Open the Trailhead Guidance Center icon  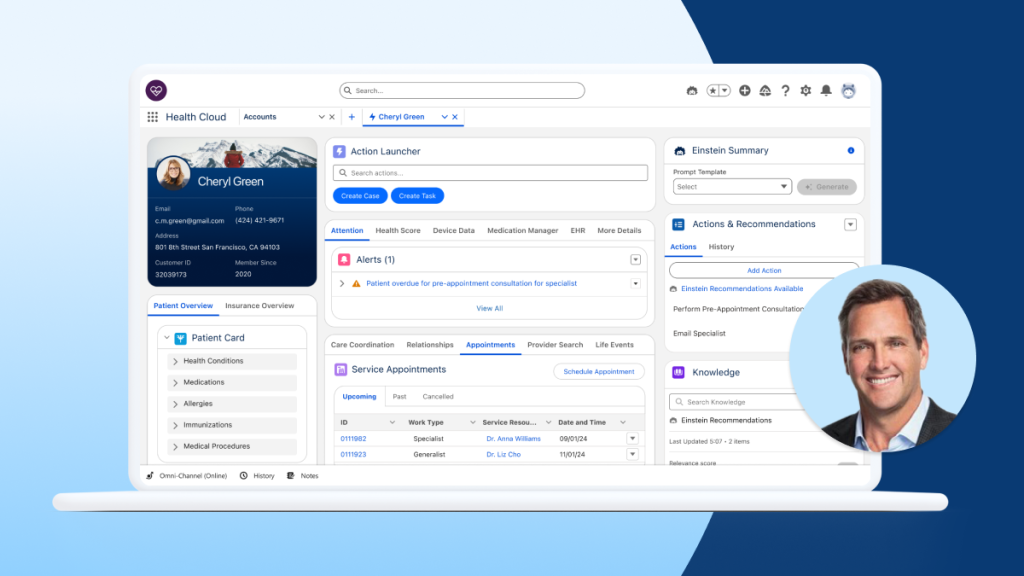(x=765, y=90)
